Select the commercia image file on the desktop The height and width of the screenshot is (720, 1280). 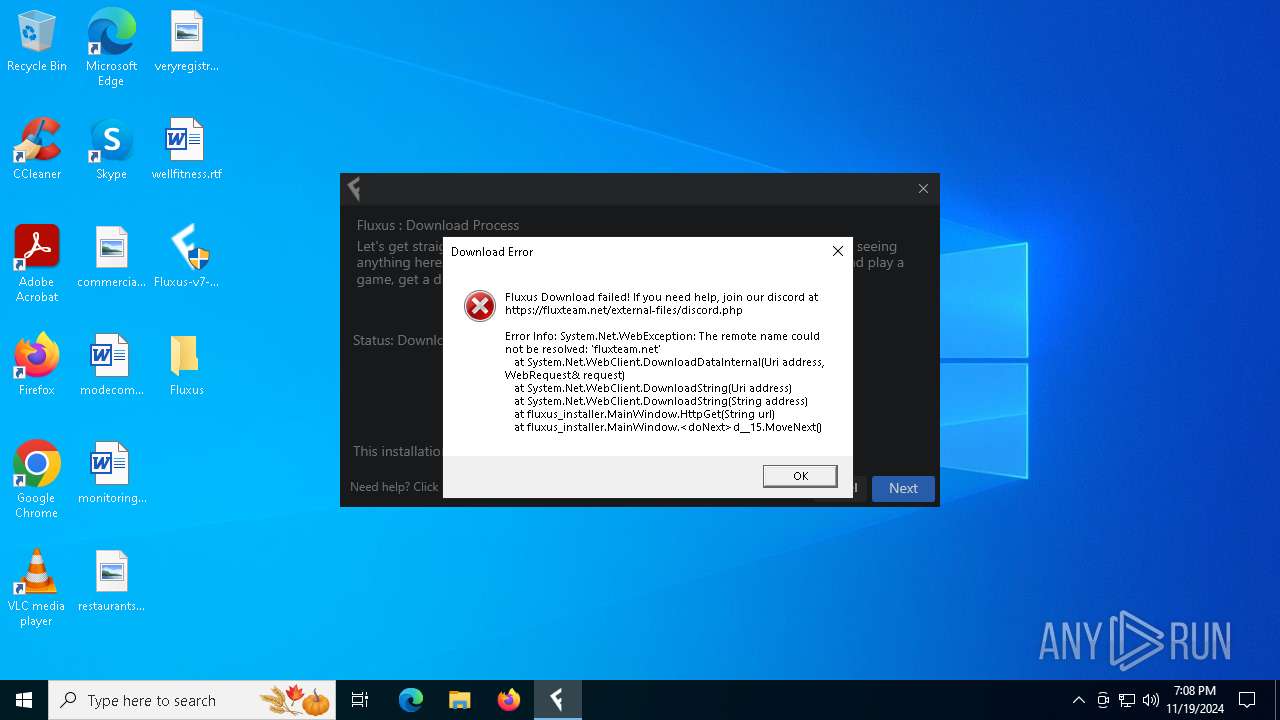click(111, 258)
